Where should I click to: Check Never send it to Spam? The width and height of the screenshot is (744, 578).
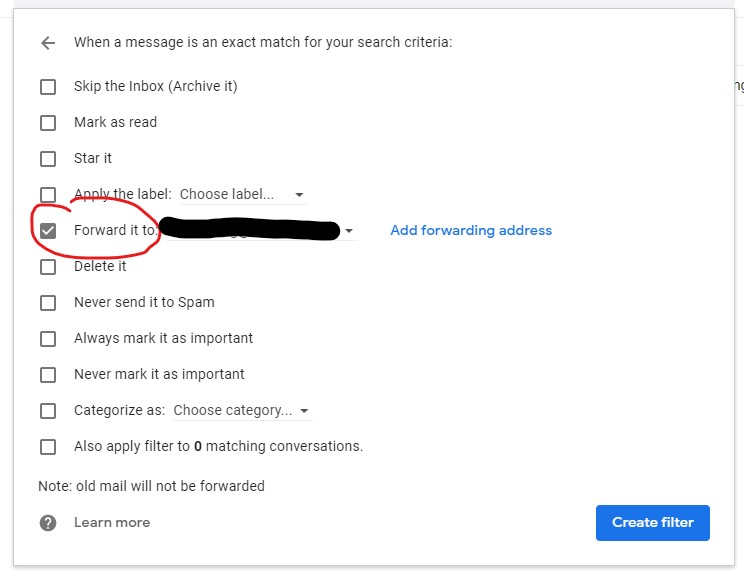coord(48,303)
